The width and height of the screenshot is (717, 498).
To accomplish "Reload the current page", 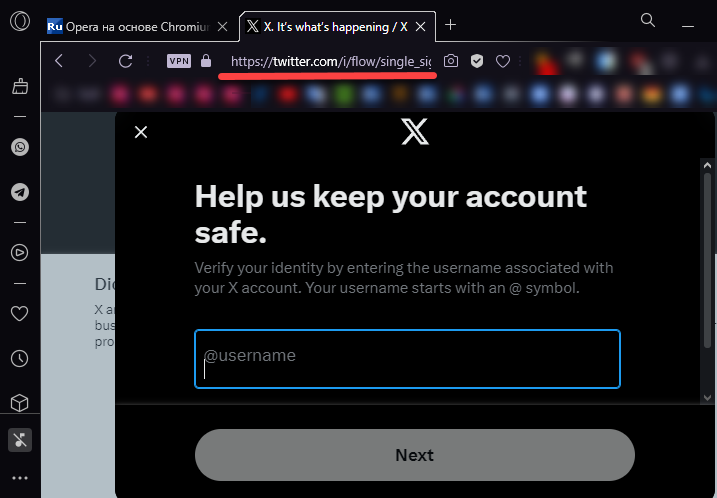I will tap(125, 61).
